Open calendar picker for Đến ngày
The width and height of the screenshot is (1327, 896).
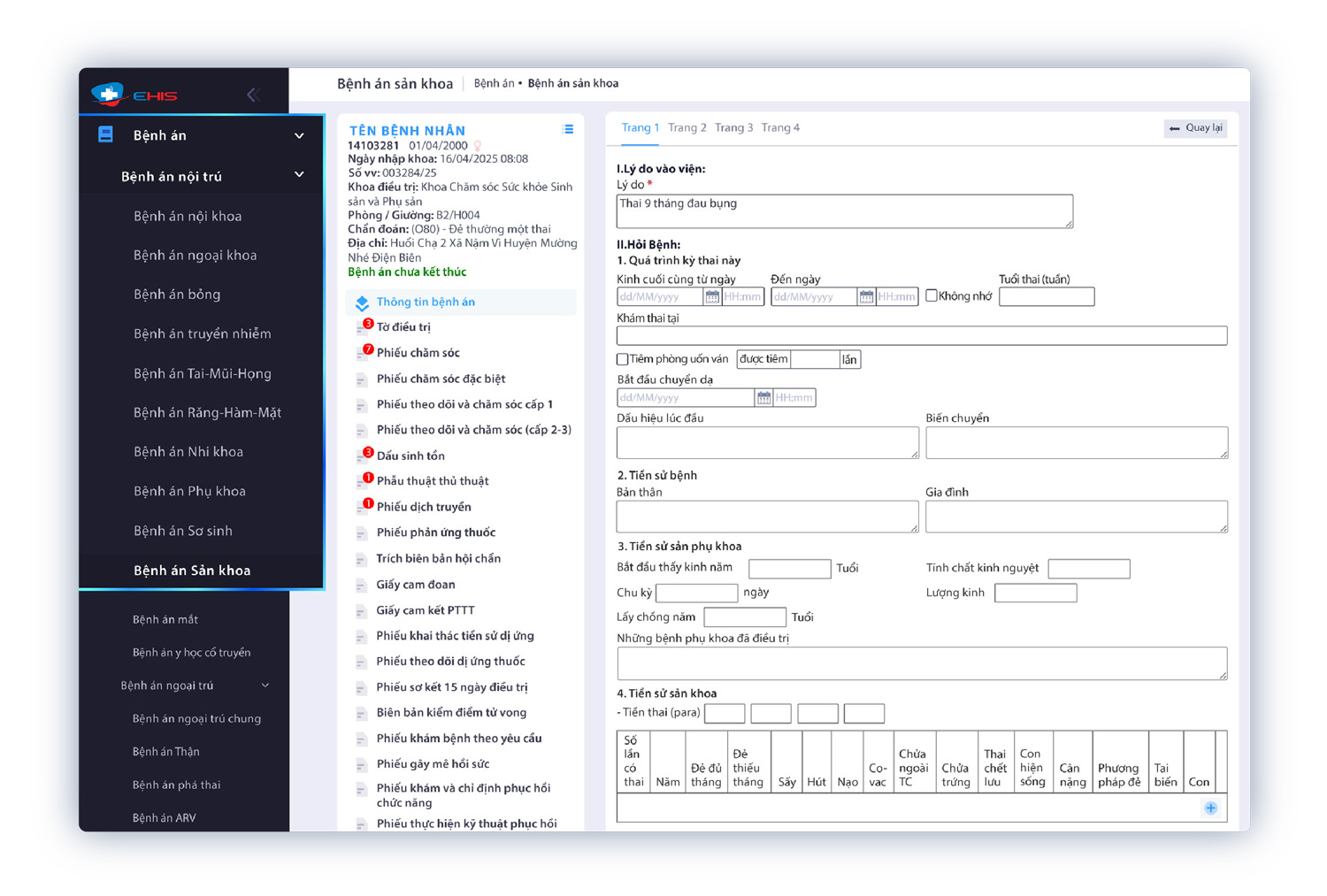click(x=866, y=297)
